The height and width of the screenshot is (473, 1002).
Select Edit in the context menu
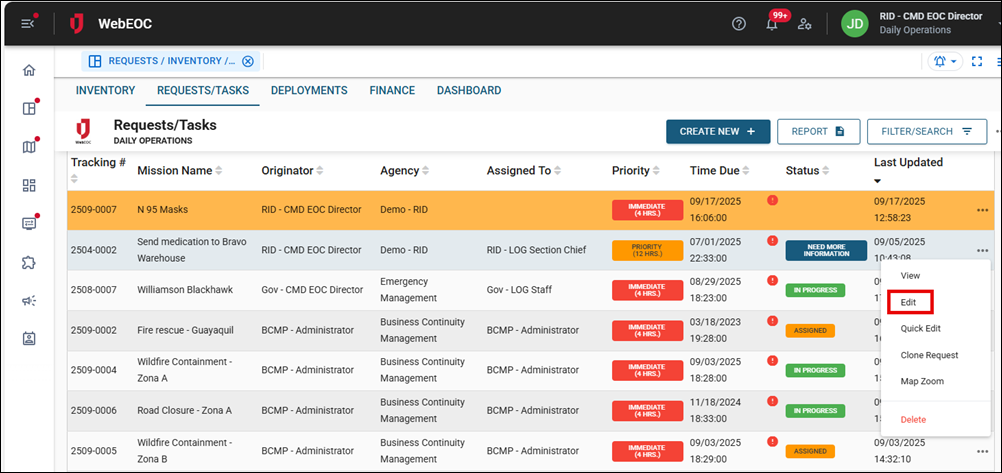pyautogui.click(x=909, y=302)
